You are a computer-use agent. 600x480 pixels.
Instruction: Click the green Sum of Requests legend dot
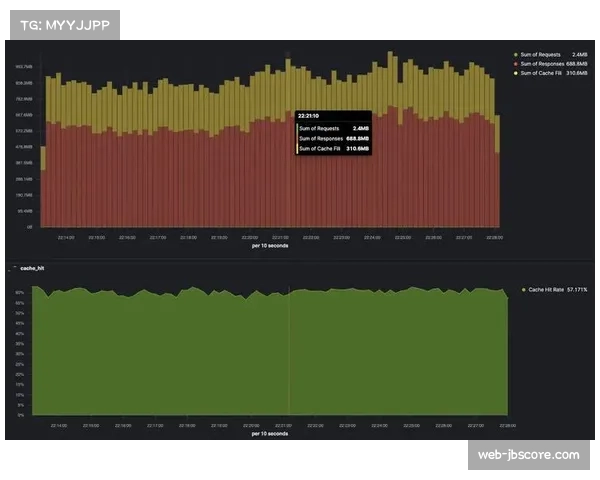(x=514, y=54)
